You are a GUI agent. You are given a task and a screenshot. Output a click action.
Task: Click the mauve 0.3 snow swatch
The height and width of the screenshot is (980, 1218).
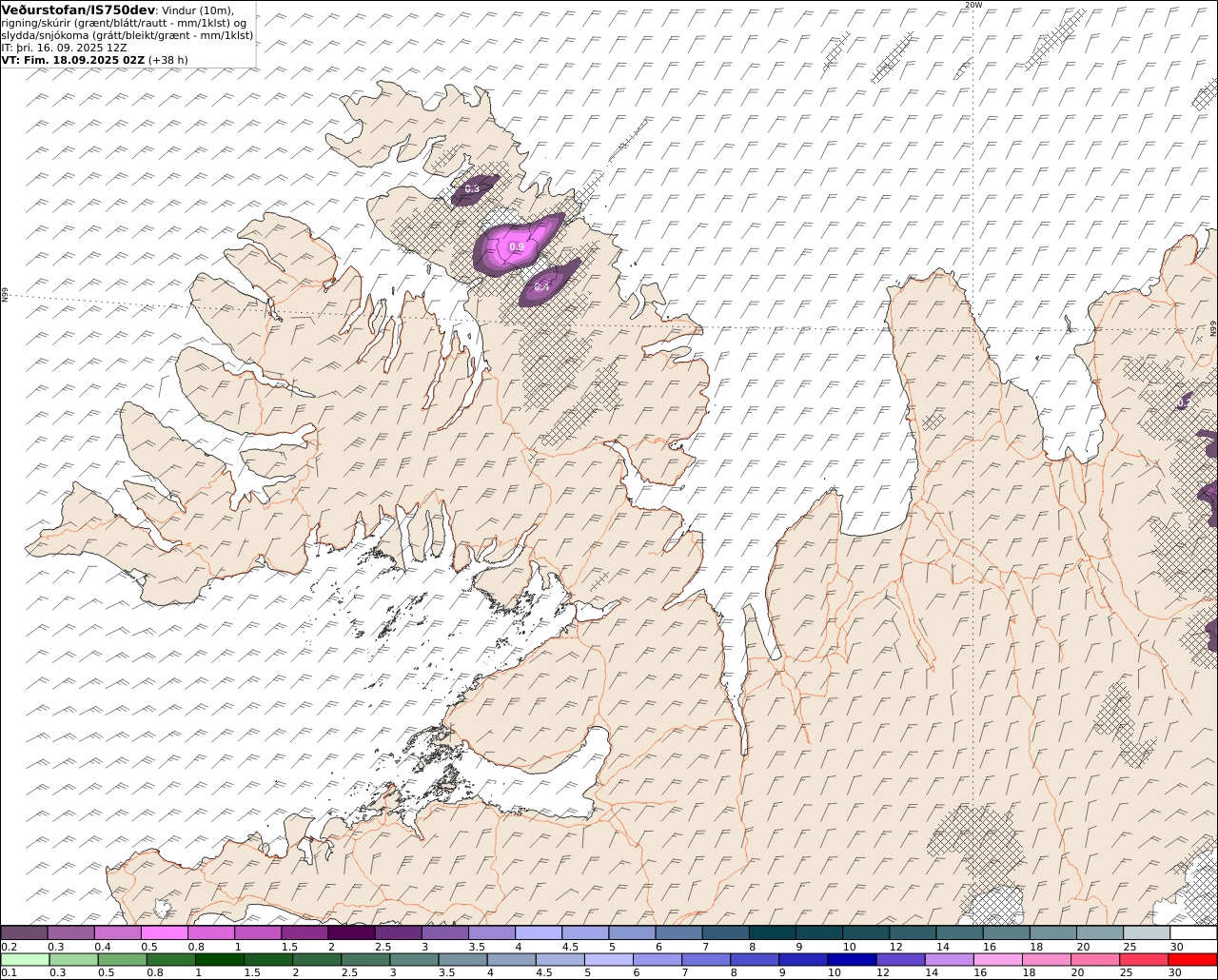point(70,932)
